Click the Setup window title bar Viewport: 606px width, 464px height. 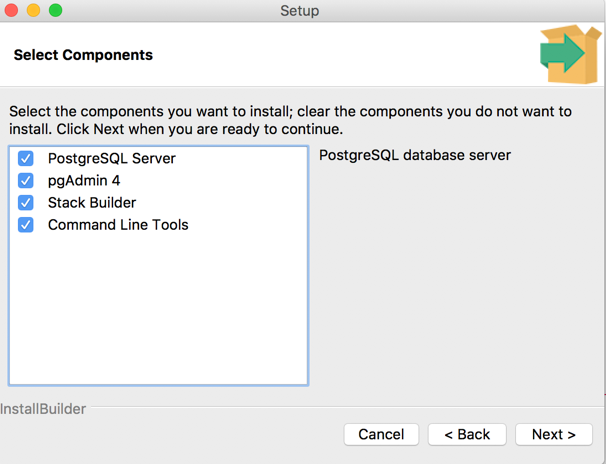point(300,11)
